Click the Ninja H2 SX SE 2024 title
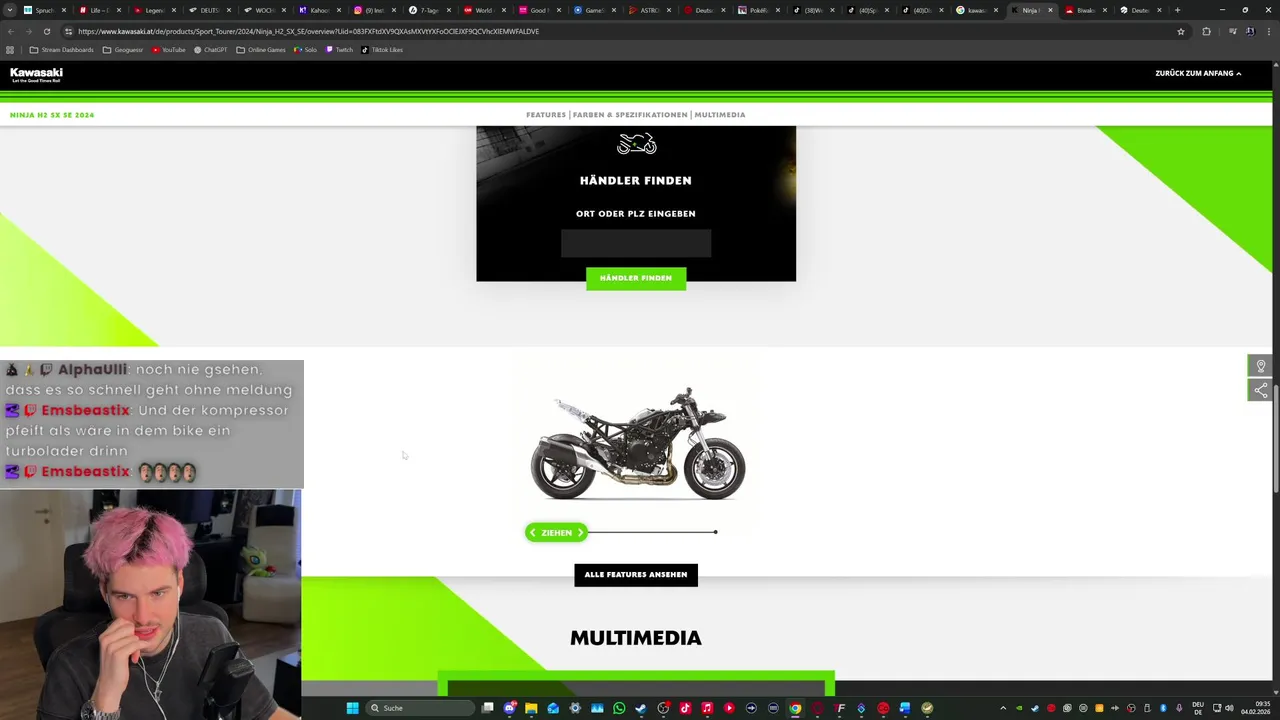Viewport: 1280px width, 720px height. click(52, 115)
